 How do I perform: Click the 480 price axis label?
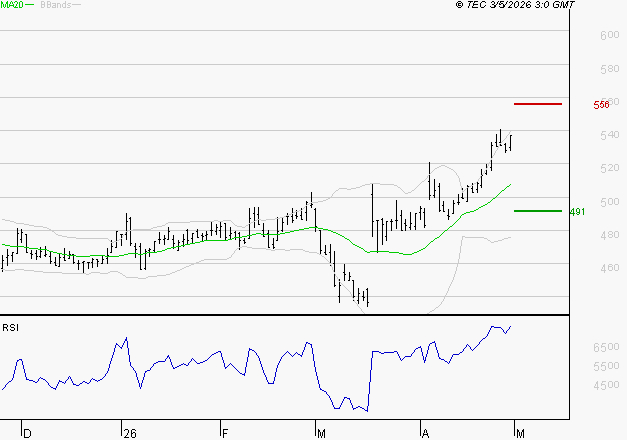point(610,235)
